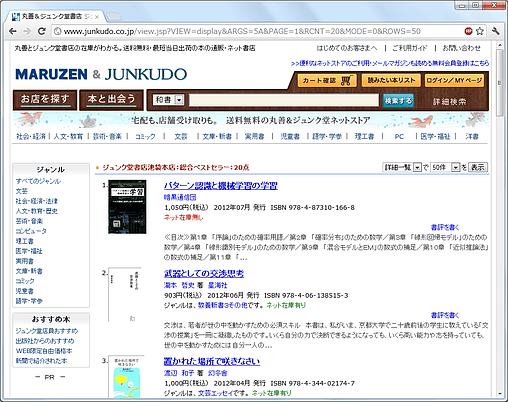The image size is (508, 402).
Task: Select コンピュータ in genre sidebar
Action: [x=31, y=231]
